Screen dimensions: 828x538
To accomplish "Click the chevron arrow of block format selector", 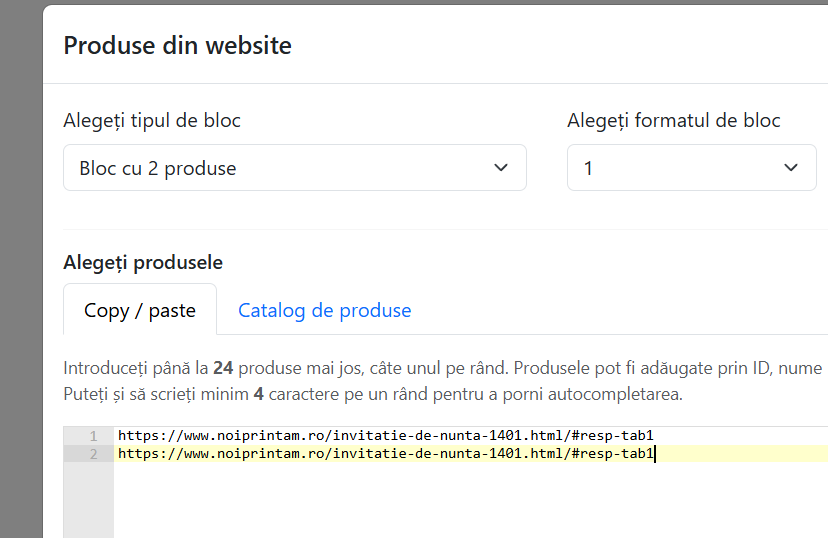I will pos(792,168).
